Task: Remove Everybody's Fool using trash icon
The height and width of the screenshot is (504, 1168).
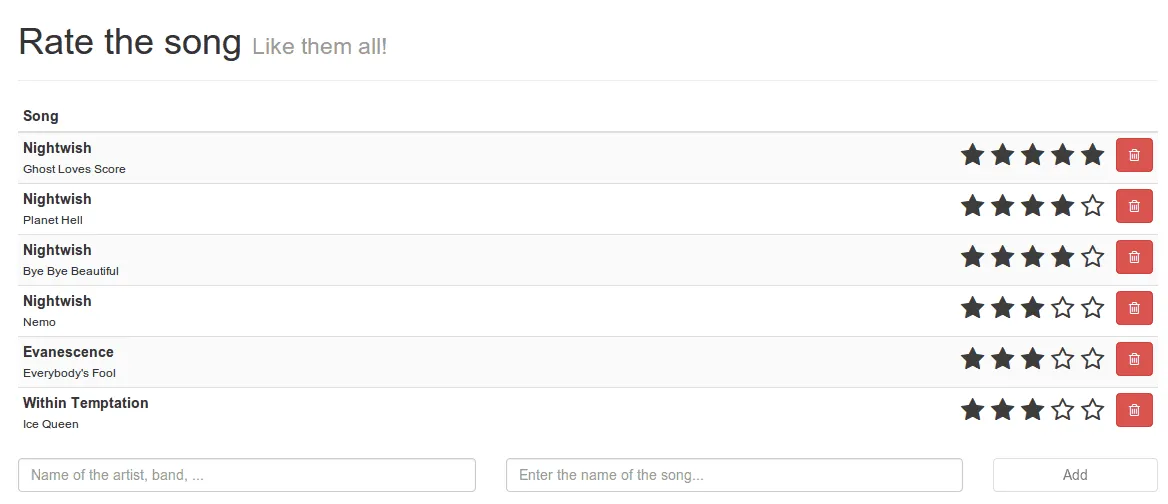Action: [x=1134, y=359]
